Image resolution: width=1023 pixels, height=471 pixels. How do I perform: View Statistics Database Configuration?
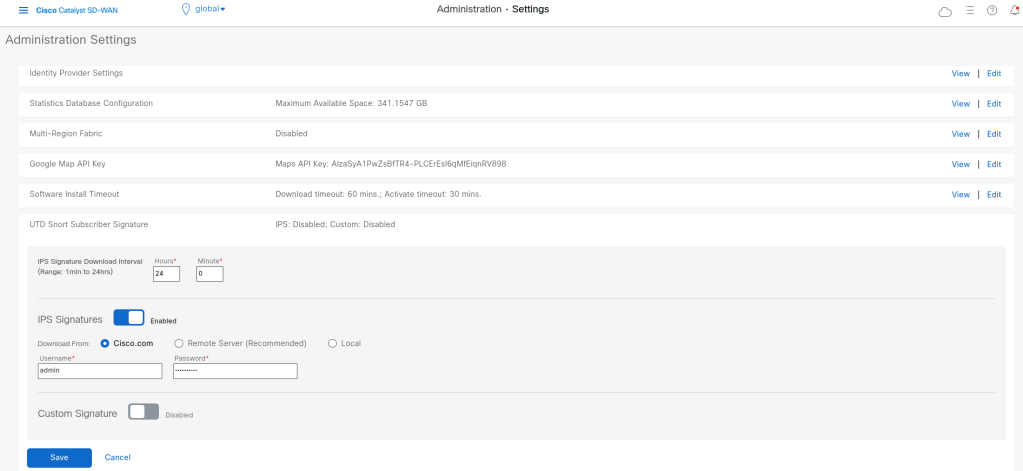click(x=960, y=103)
